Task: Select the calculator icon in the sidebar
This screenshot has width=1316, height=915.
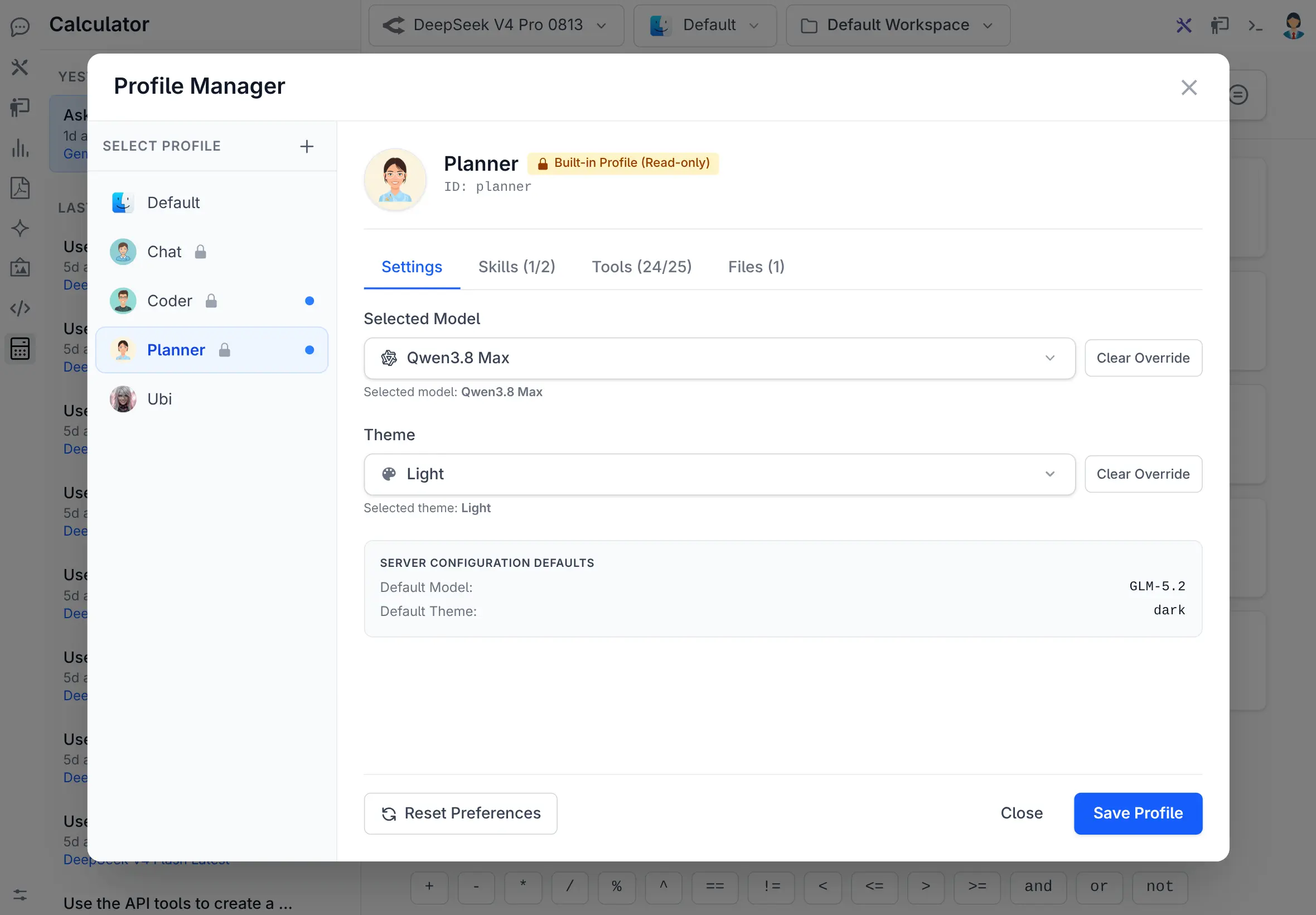Action: pos(20,349)
